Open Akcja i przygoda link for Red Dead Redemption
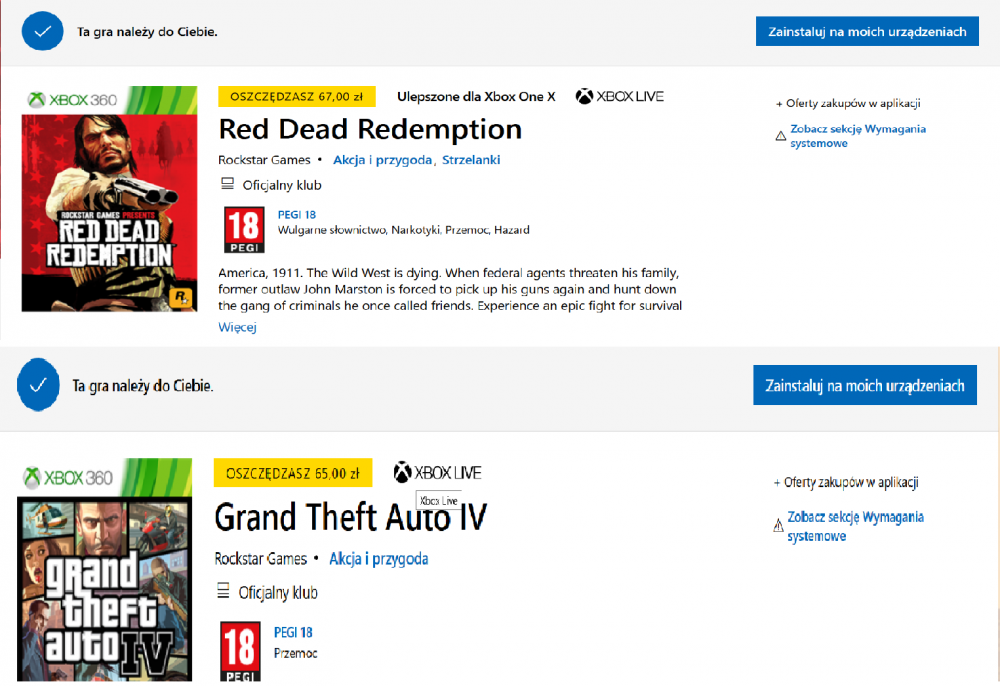The height and width of the screenshot is (686, 1000). coord(382,160)
